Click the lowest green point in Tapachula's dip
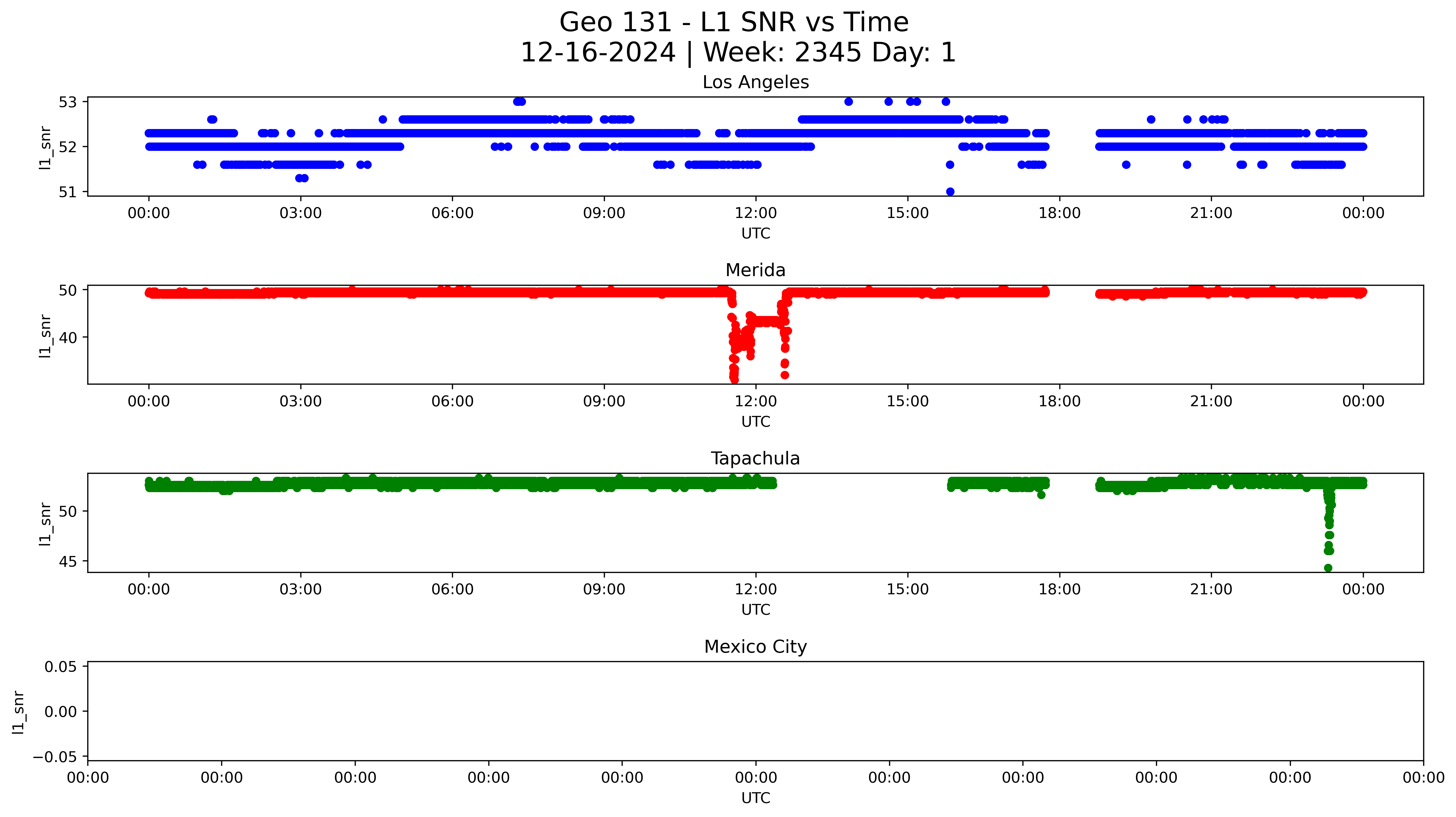 [x=1328, y=568]
